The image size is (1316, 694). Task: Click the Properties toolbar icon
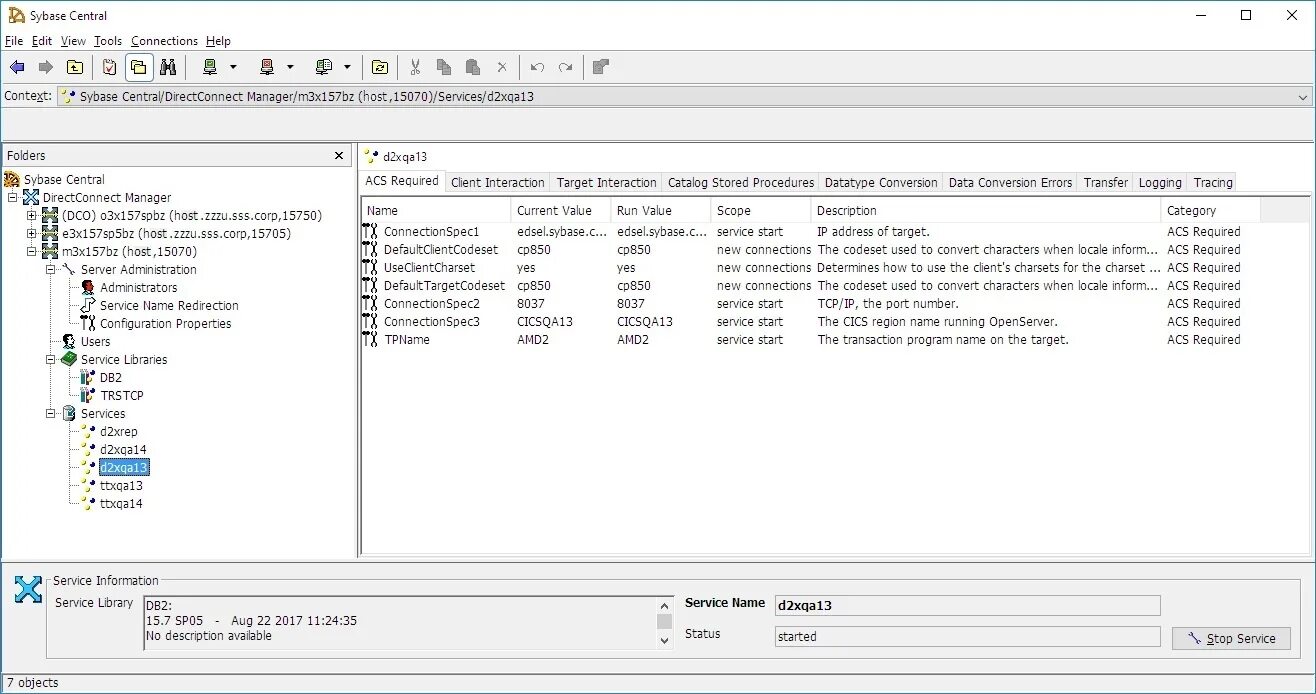click(x=600, y=67)
